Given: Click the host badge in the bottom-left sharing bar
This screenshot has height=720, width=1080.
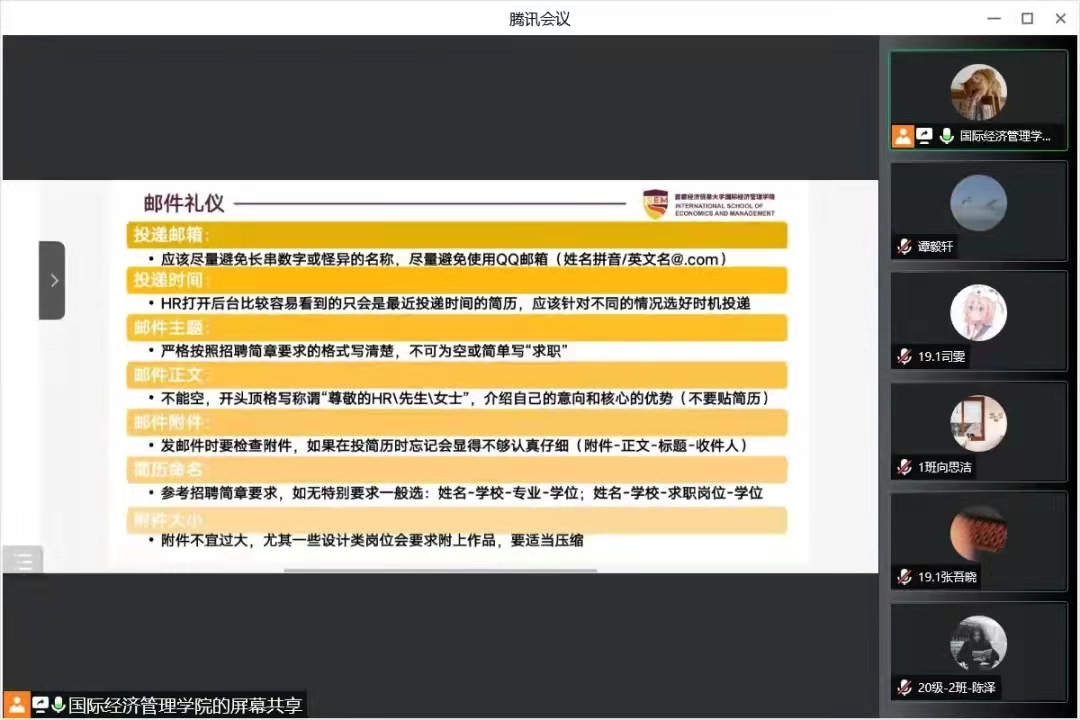Looking at the screenshot, I should (16, 705).
